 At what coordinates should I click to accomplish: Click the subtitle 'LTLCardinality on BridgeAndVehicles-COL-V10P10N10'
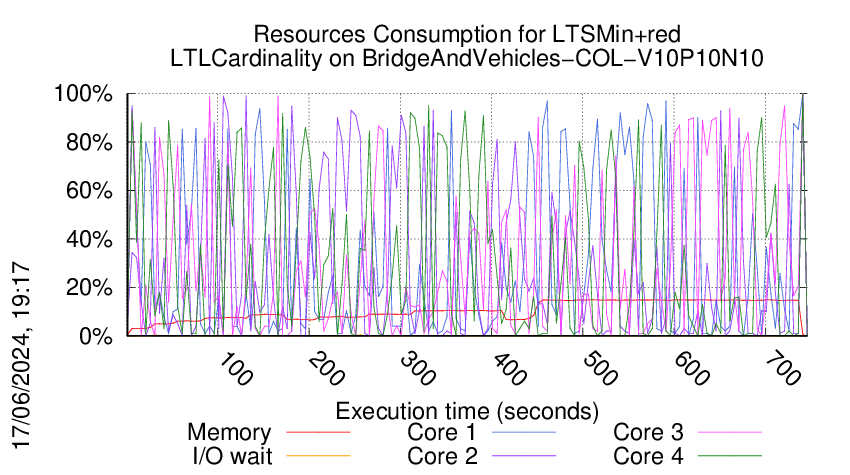(x=467, y=59)
